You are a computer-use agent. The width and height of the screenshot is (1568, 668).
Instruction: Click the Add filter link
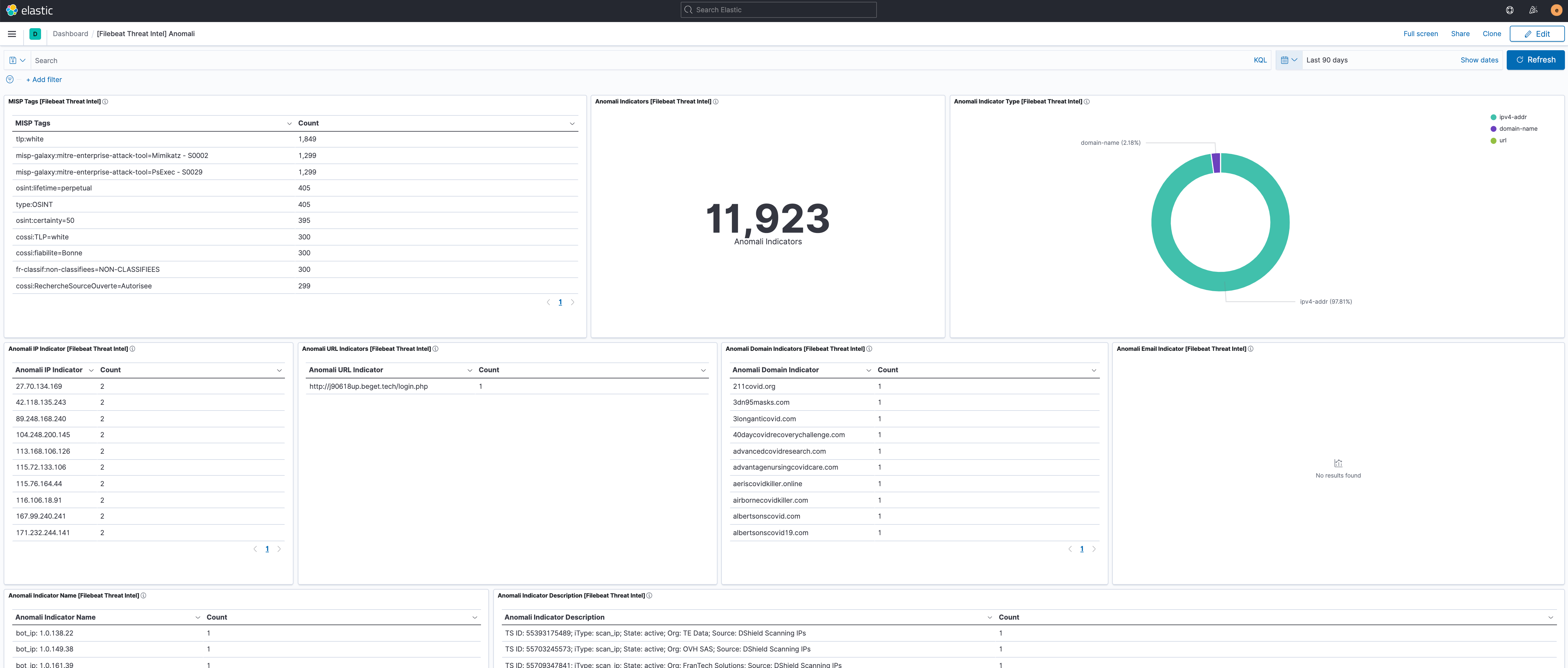point(44,79)
